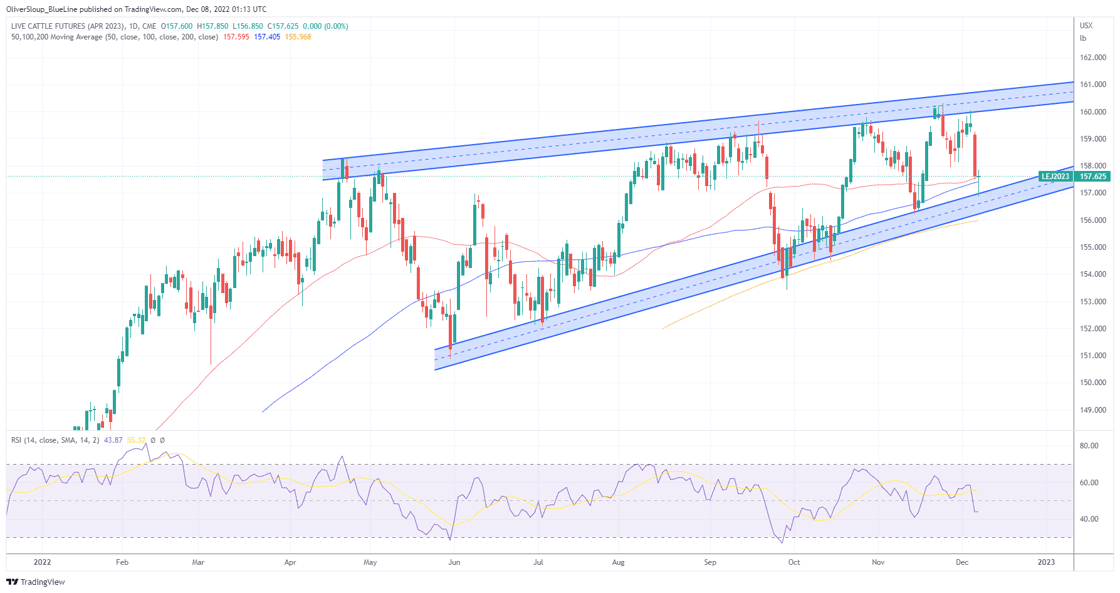Click the 2023 label on time axis
1120x593 pixels.
click(1046, 563)
